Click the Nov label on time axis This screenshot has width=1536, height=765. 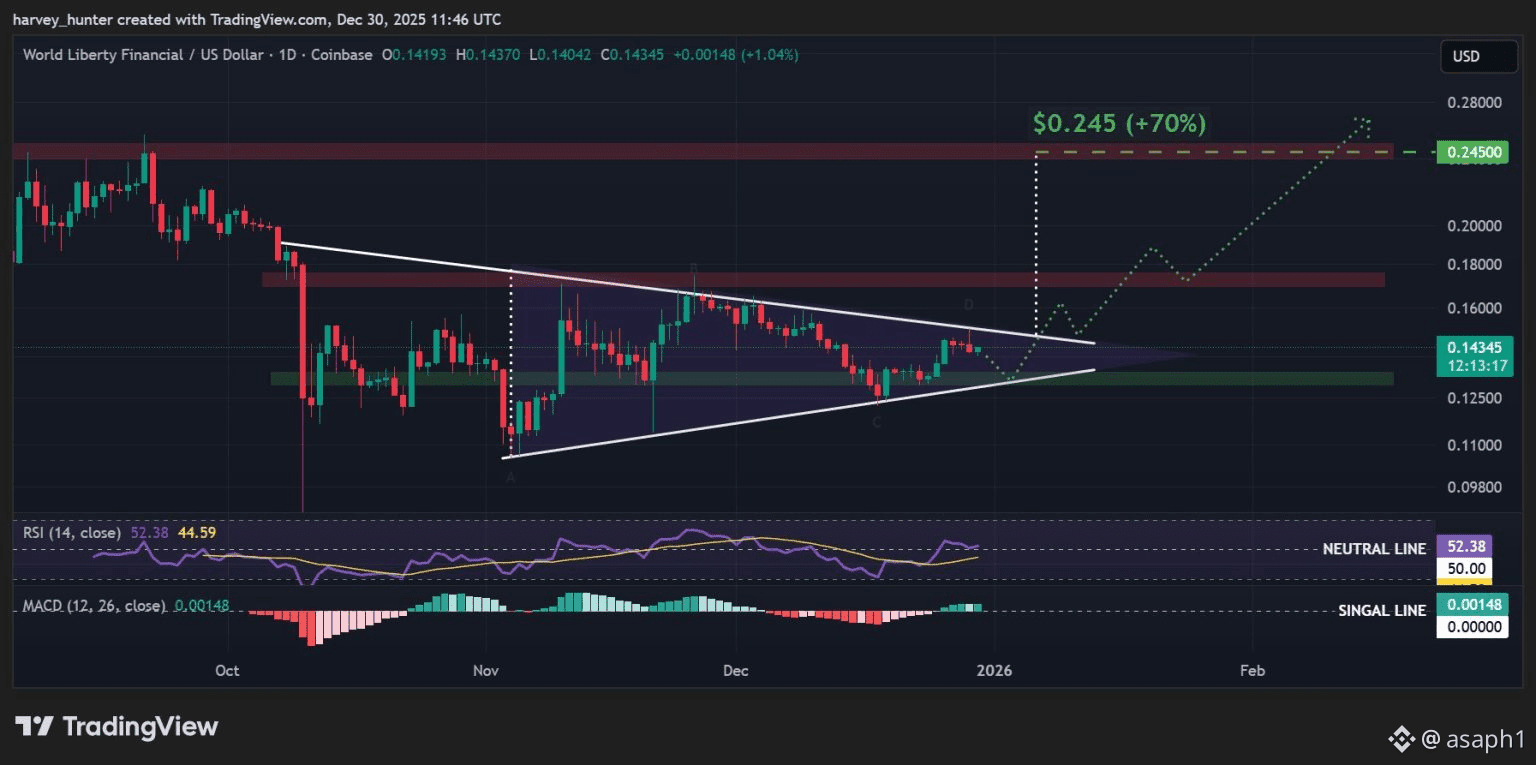[x=486, y=670]
